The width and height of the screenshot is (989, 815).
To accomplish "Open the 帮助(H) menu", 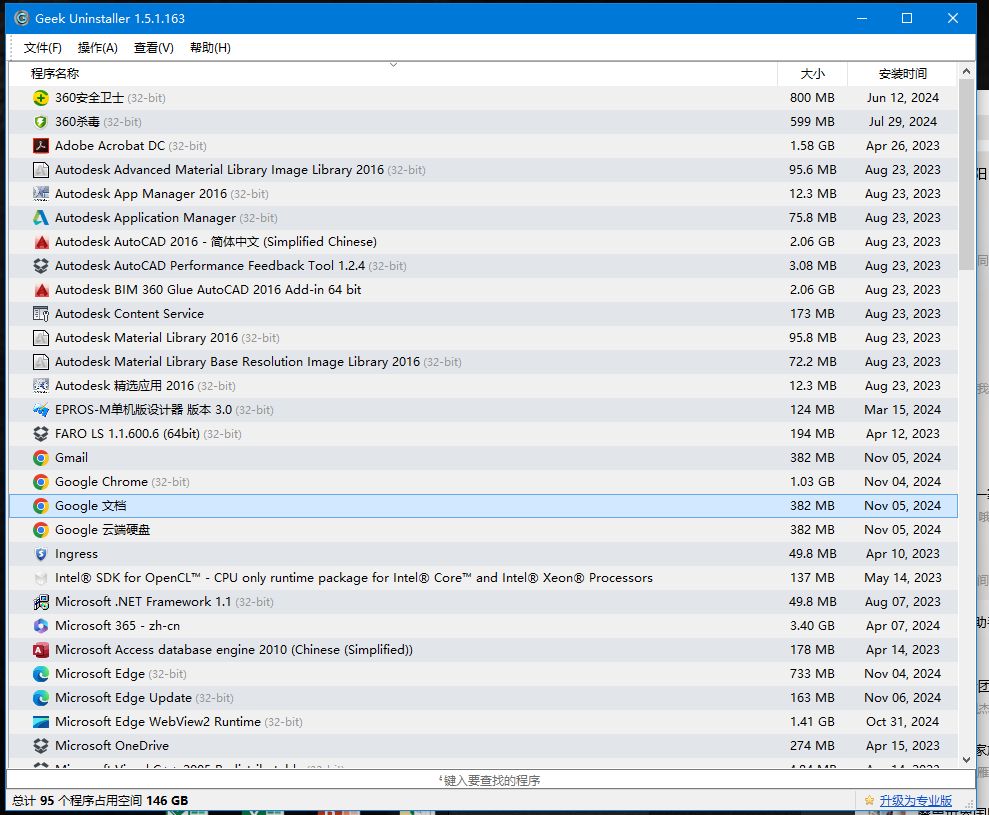I will [210, 48].
